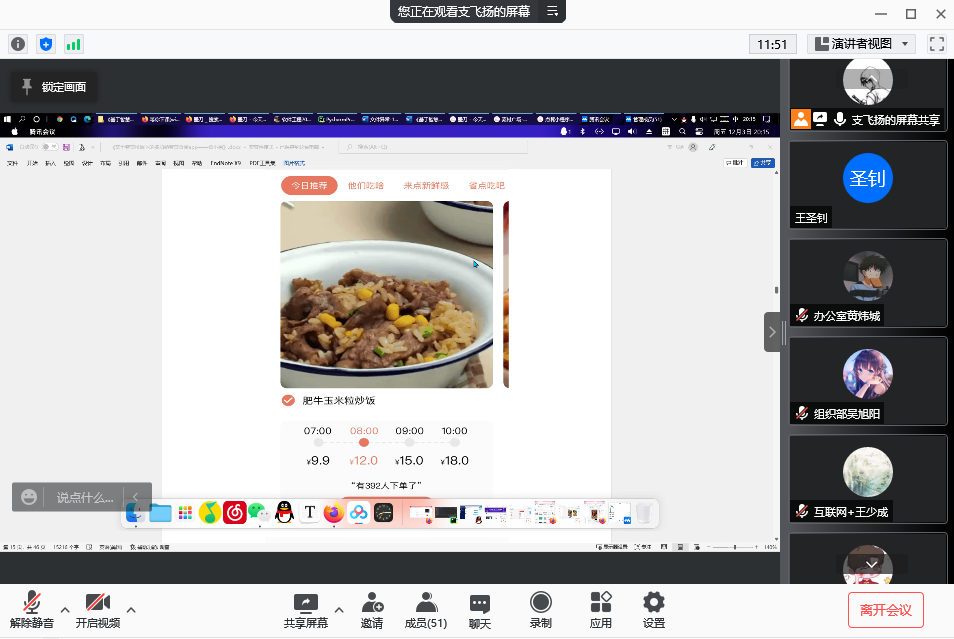This screenshot has width=954, height=639.
Task: Toggle 锁定画面 to pin the screen
Action: (53, 86)
